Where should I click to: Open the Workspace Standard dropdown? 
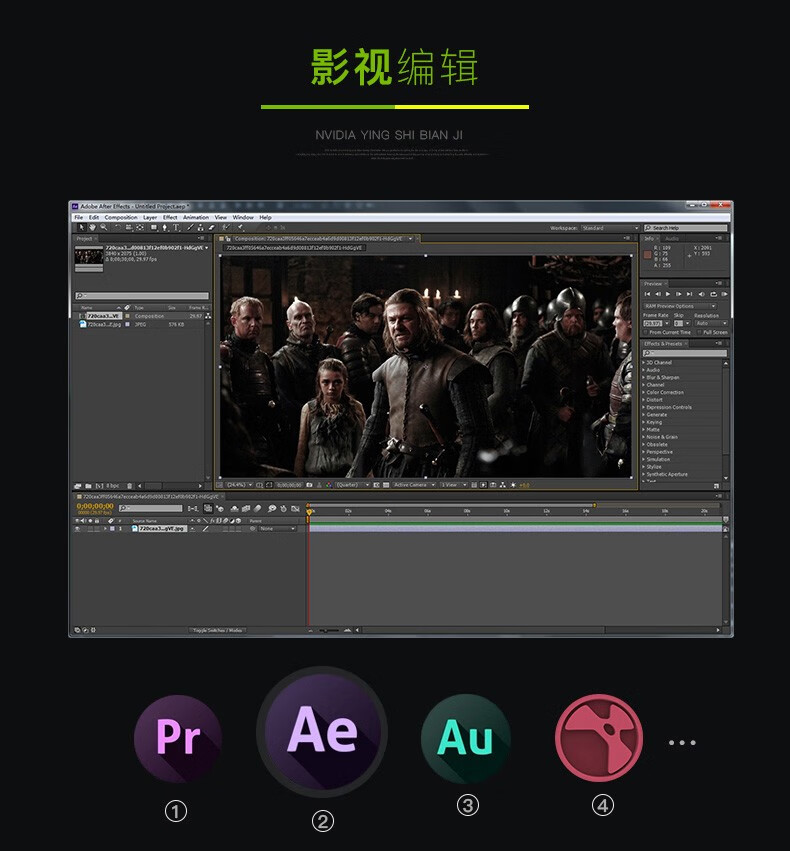coord(610,228)
